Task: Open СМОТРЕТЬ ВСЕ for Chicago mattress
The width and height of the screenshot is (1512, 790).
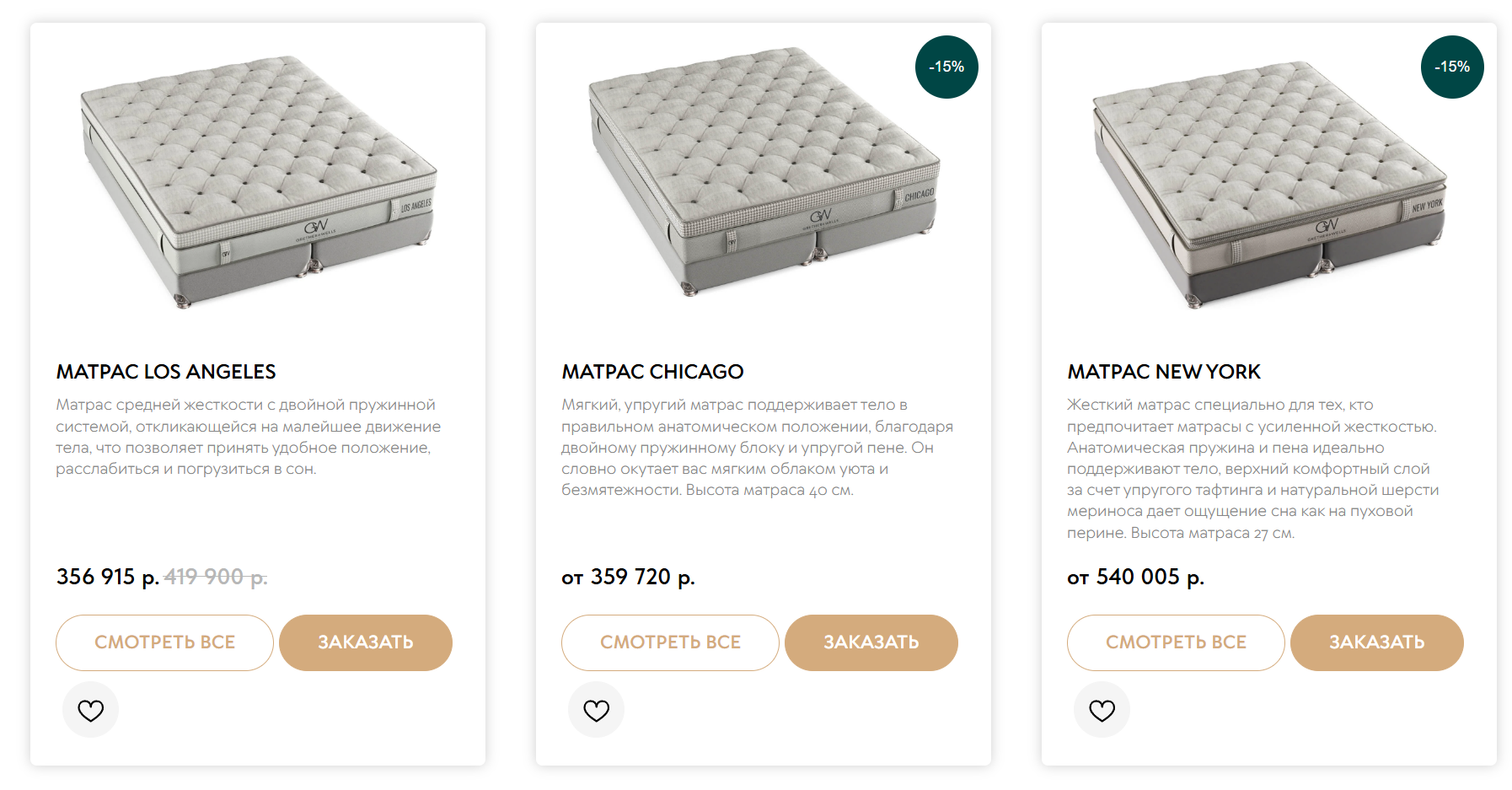Action: 670,642
